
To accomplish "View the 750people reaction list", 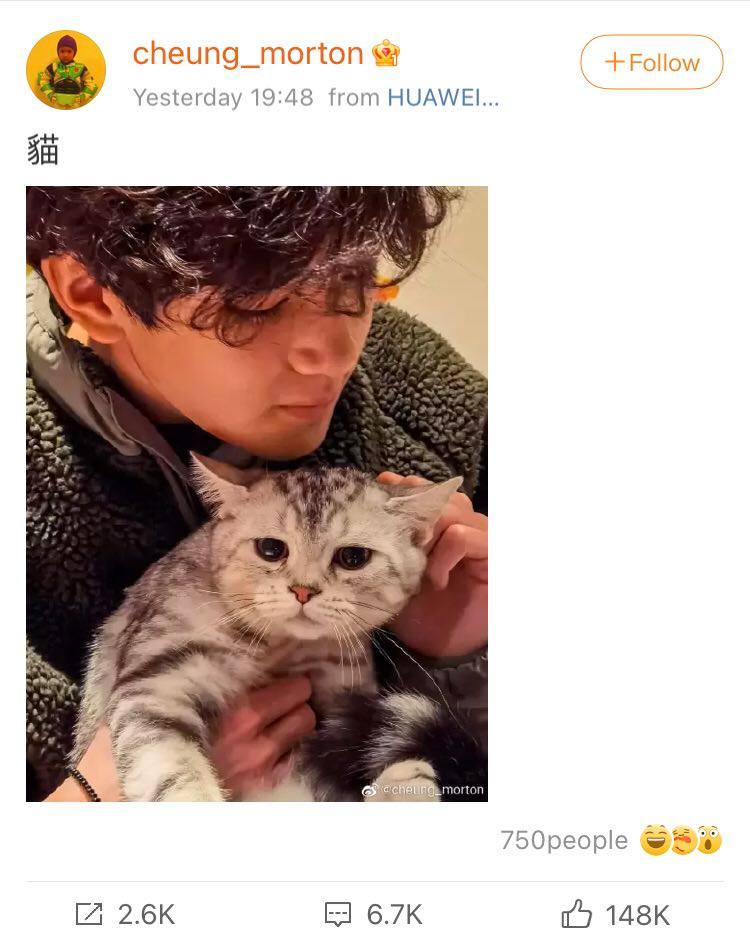I will tap(564, 840).
